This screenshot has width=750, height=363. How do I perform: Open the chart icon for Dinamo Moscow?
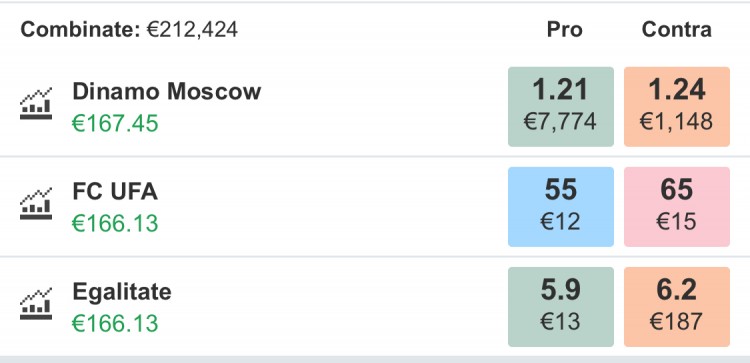[x=36, y=104]
